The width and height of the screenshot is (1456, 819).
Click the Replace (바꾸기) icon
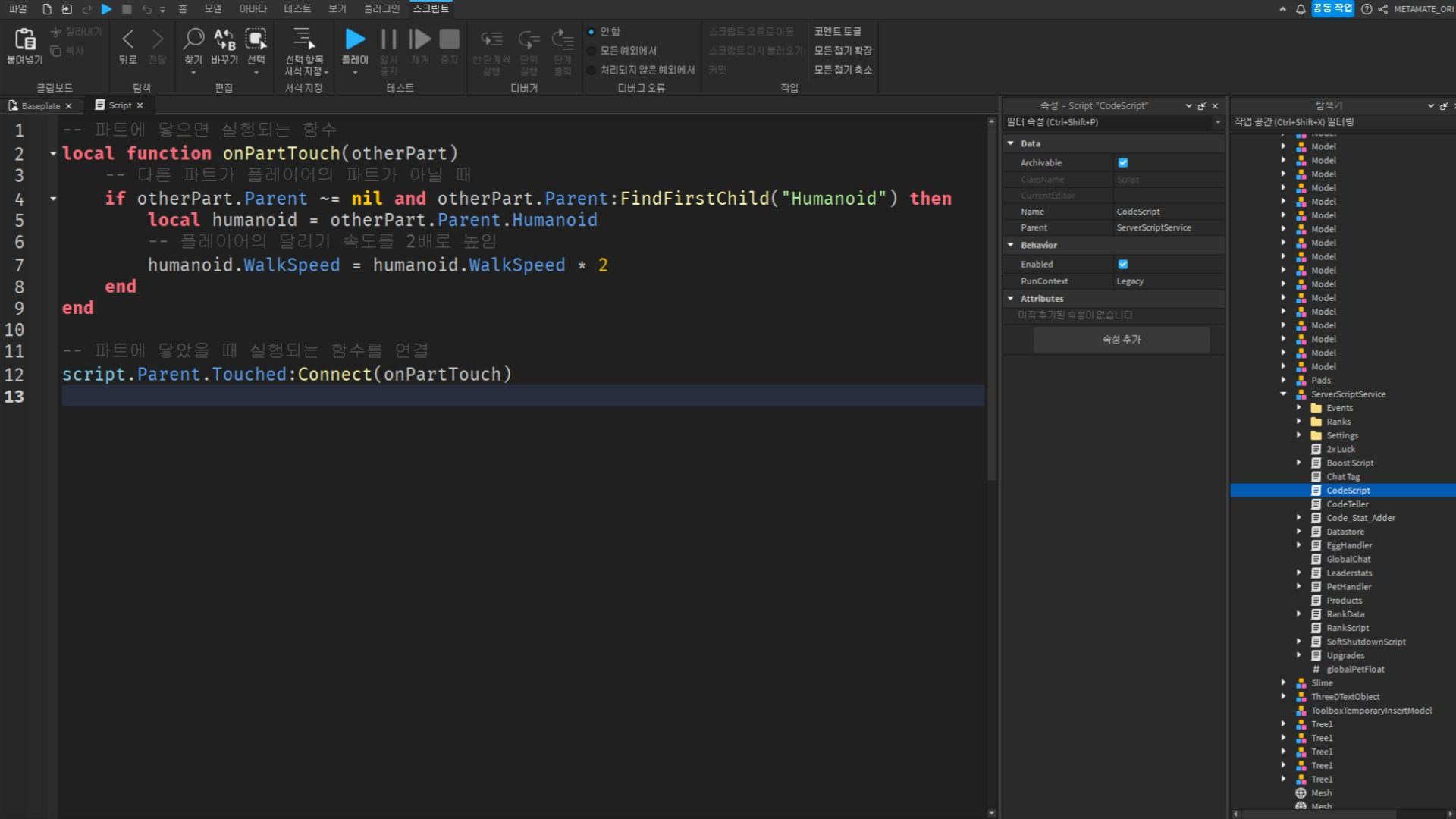224,39
